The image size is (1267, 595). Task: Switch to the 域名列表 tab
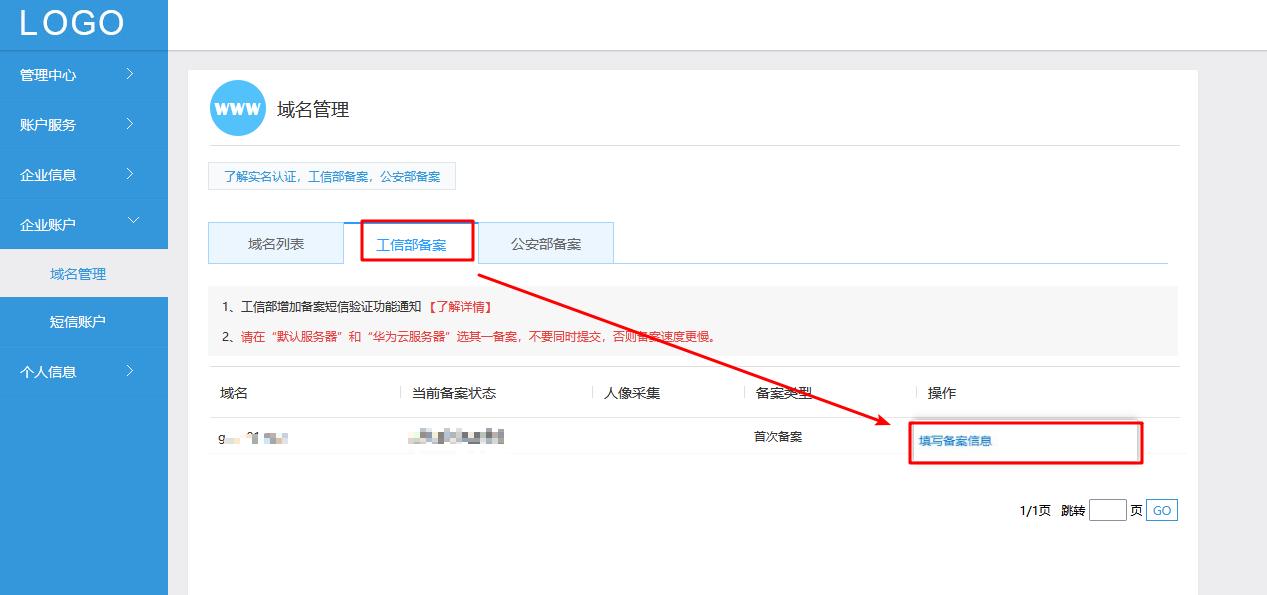[274, 242]
